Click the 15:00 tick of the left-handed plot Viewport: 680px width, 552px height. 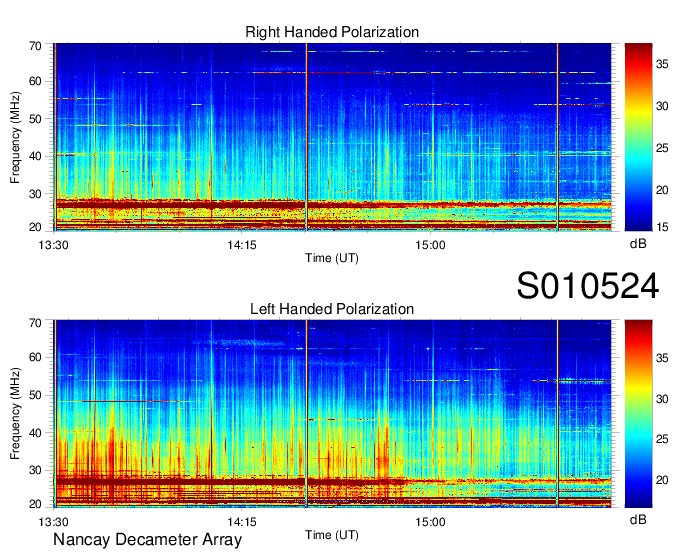[x=430, y=522]
